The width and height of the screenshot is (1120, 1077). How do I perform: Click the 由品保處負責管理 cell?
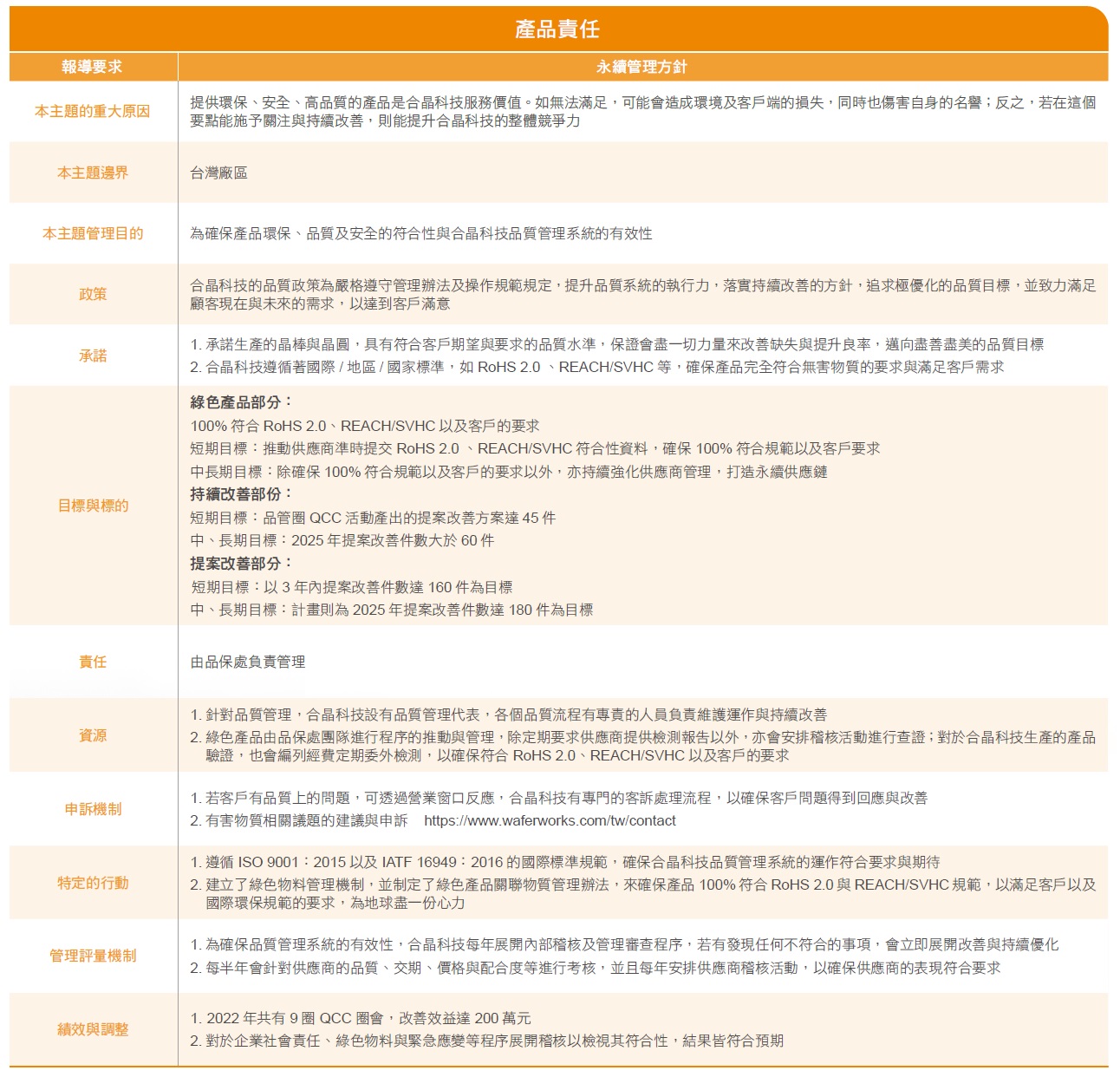[248, 662]
